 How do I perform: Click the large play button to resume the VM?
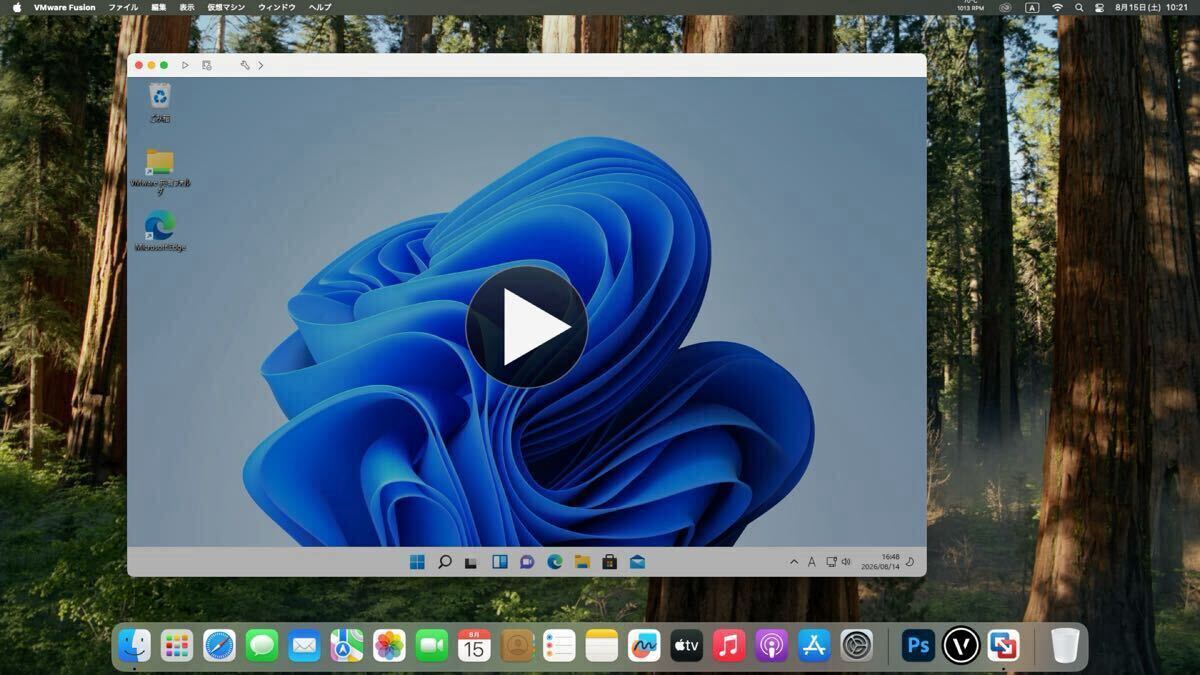tap(526, 327)
